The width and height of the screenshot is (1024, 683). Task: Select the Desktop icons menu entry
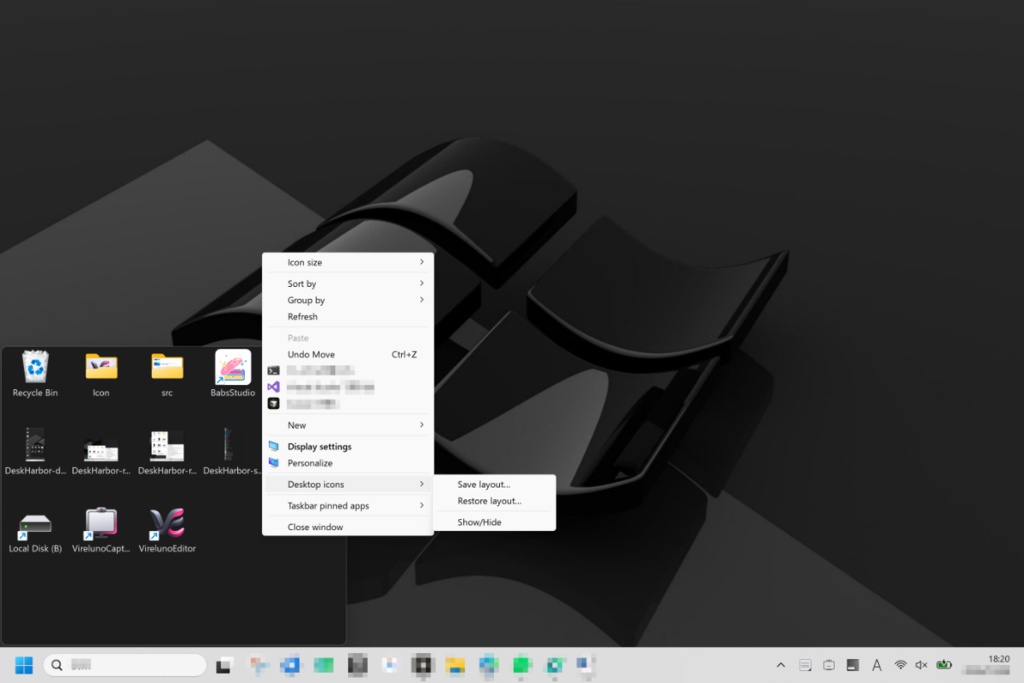(347, 484)
